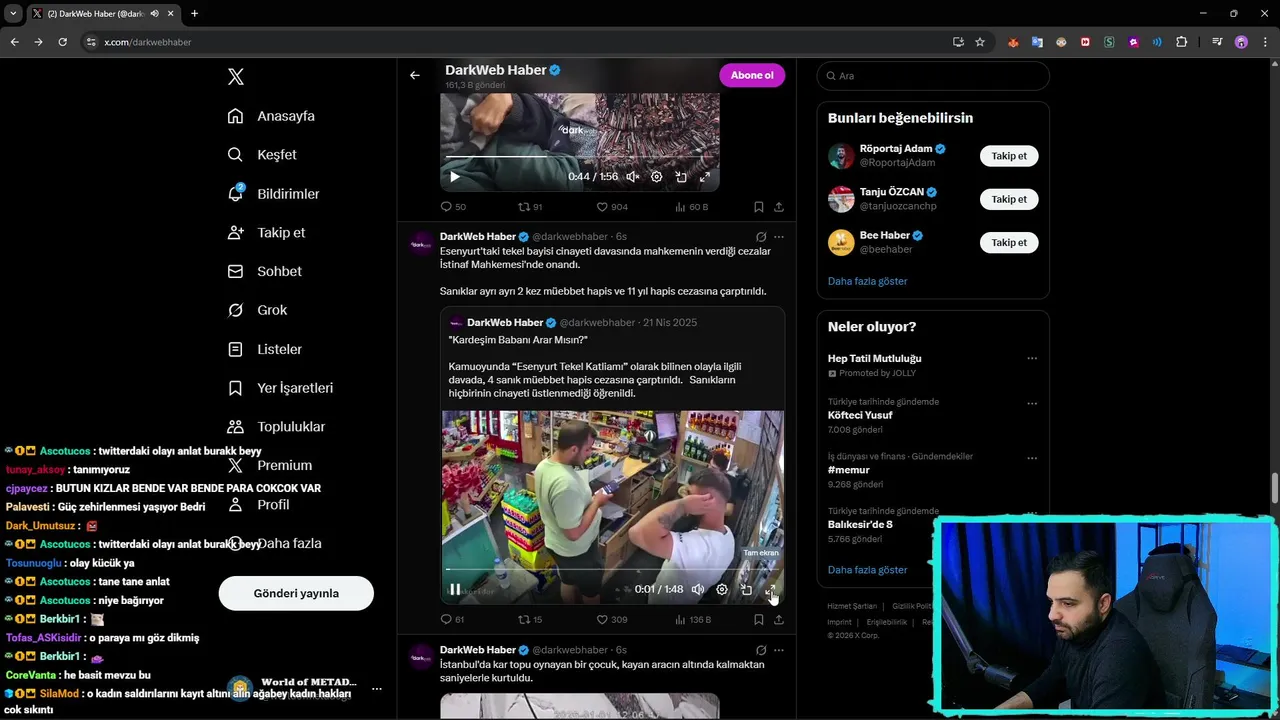Follow Bee Haber with Takip et
The height and width of the screenshot is (720, 1280).
[x=1009, y=242]
